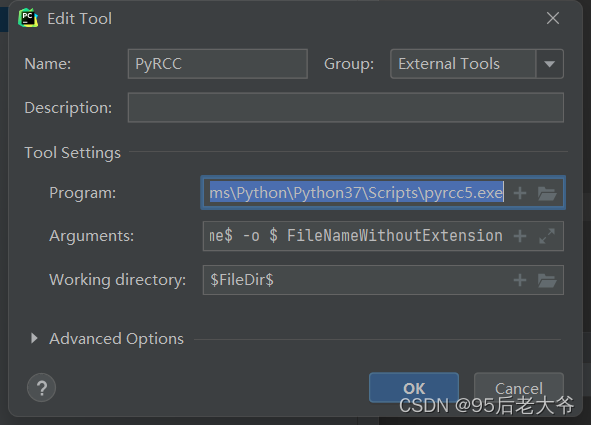Insert macro via plus icon in Arguments field
This screenshot has height=425, width=591.
point(520,236)
